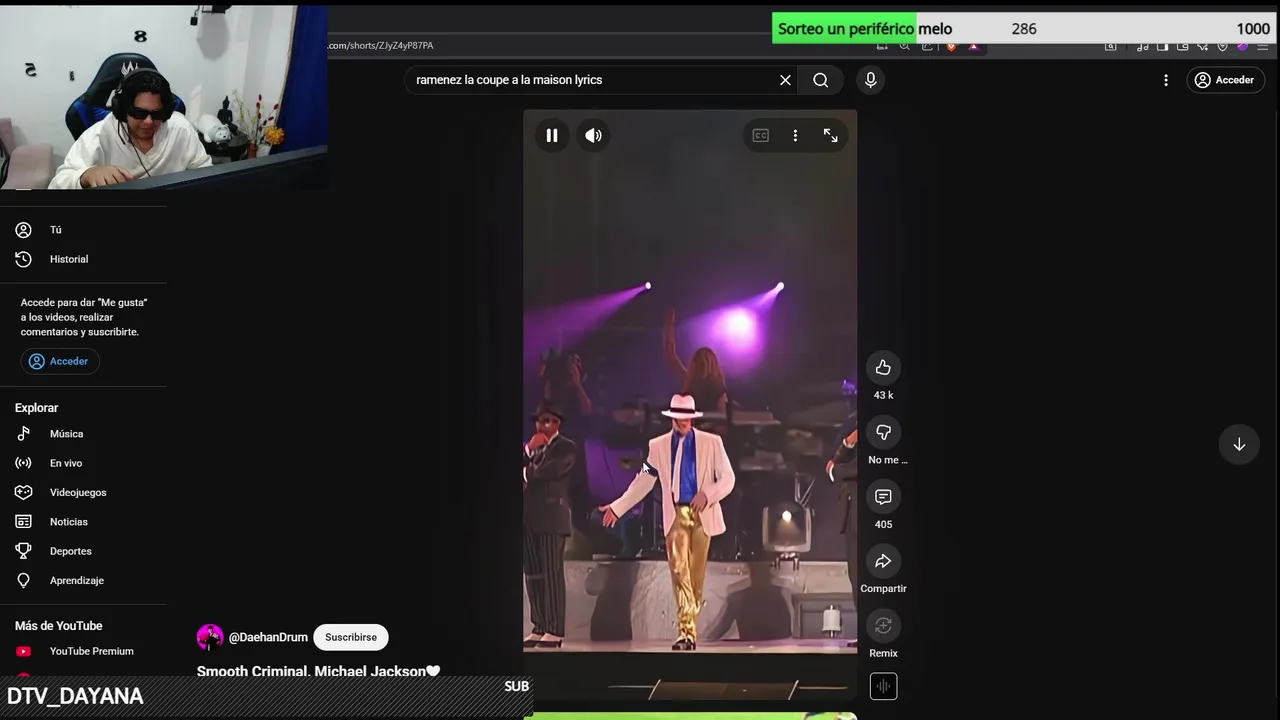Click the 'Smooth Criminal. Michael Jackson' title

tap(318, 671)
